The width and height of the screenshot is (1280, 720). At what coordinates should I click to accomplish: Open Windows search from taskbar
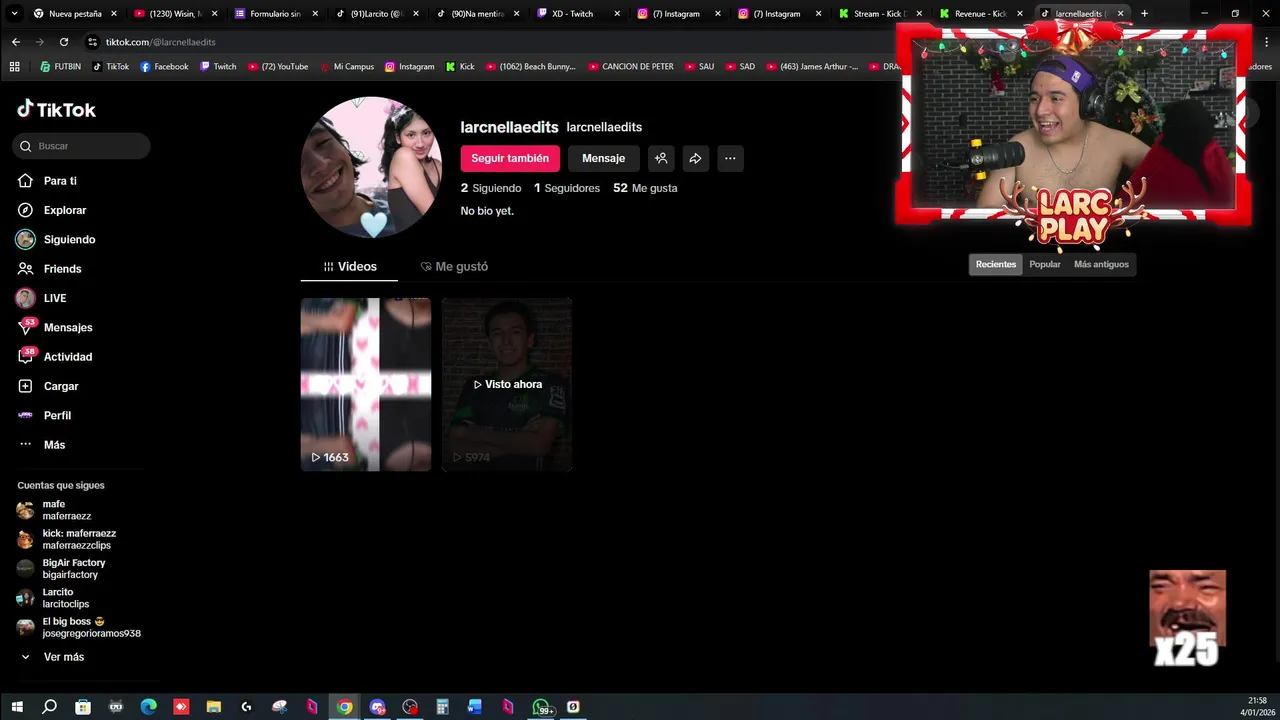[x=49, y=707]
